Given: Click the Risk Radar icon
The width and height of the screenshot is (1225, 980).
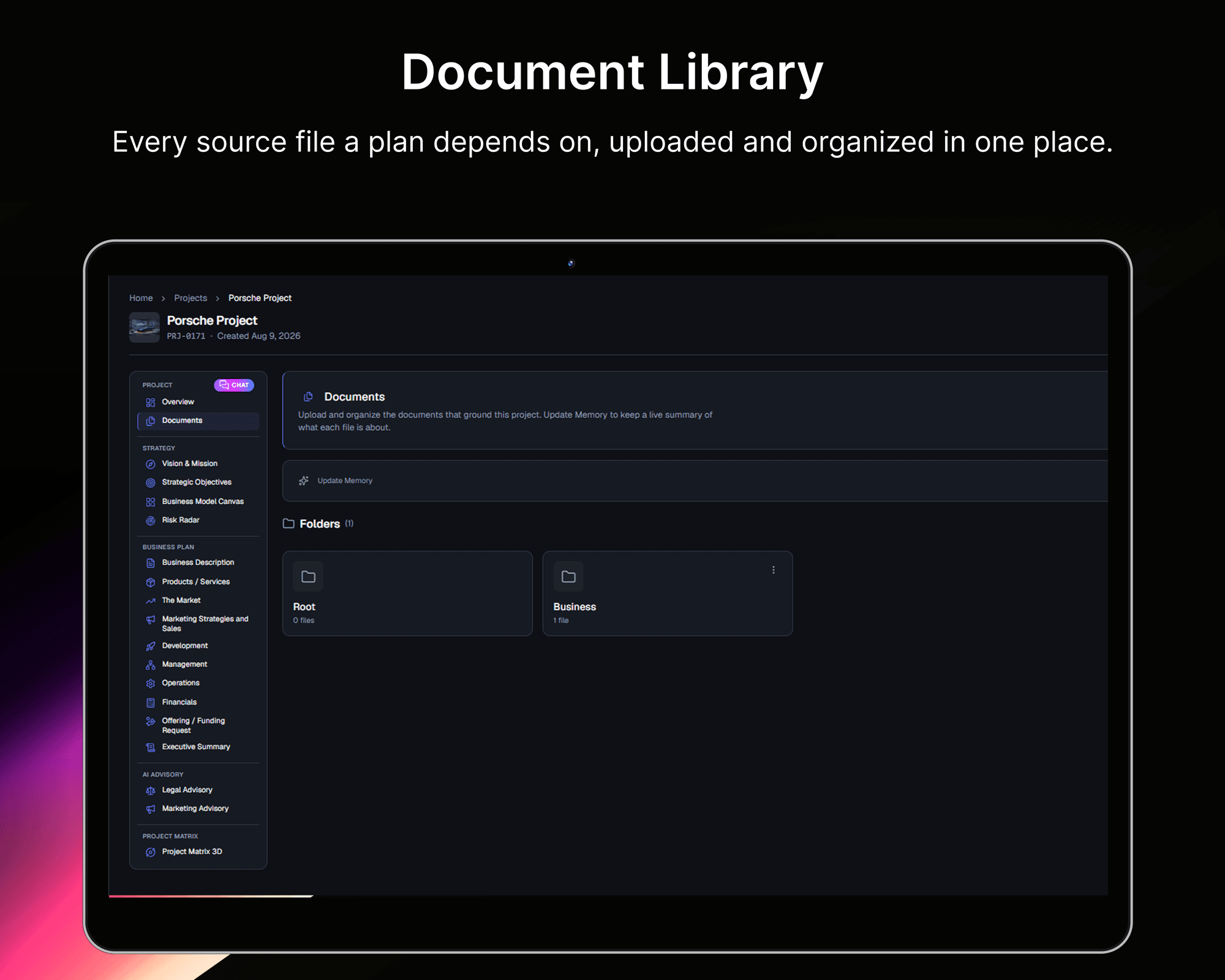Looking at the screenshot, I should point(151,521).
